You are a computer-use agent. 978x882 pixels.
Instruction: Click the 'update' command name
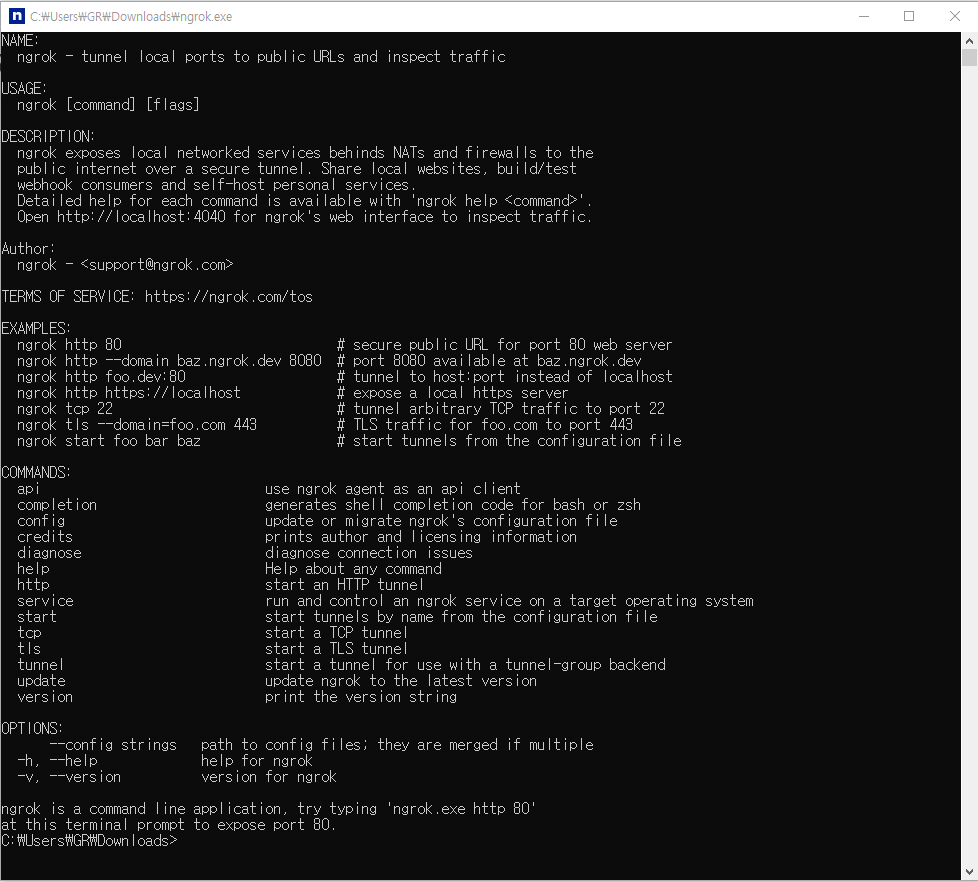(x=41, y=681)
